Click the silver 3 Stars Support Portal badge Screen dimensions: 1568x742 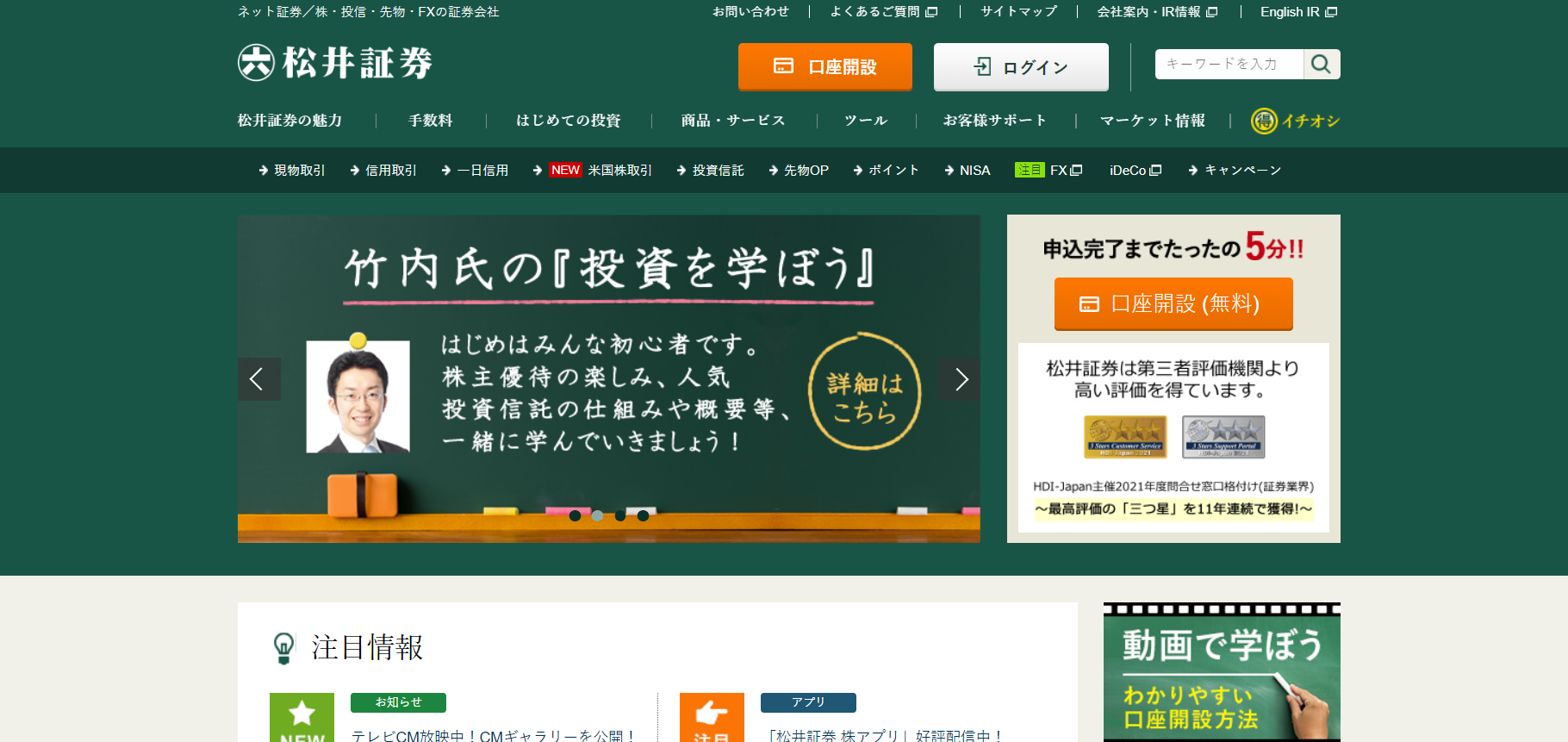click(1223, 437)
